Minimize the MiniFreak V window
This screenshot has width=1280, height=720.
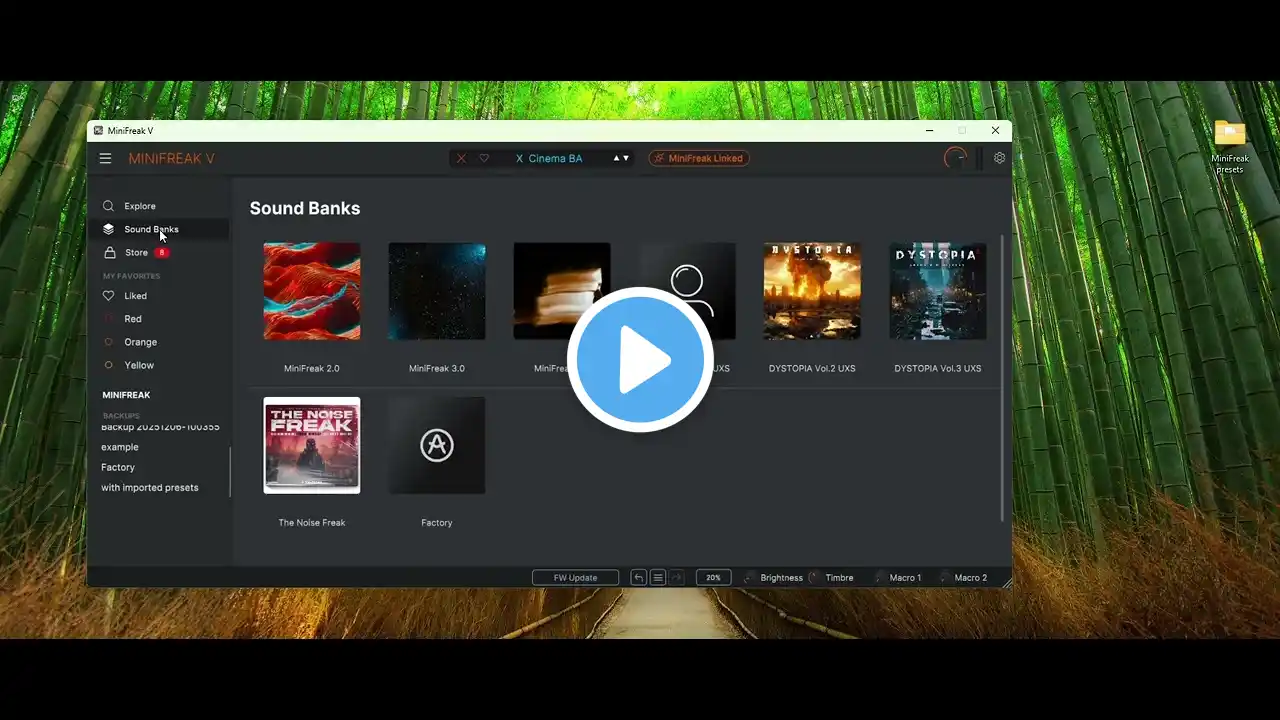930,131
